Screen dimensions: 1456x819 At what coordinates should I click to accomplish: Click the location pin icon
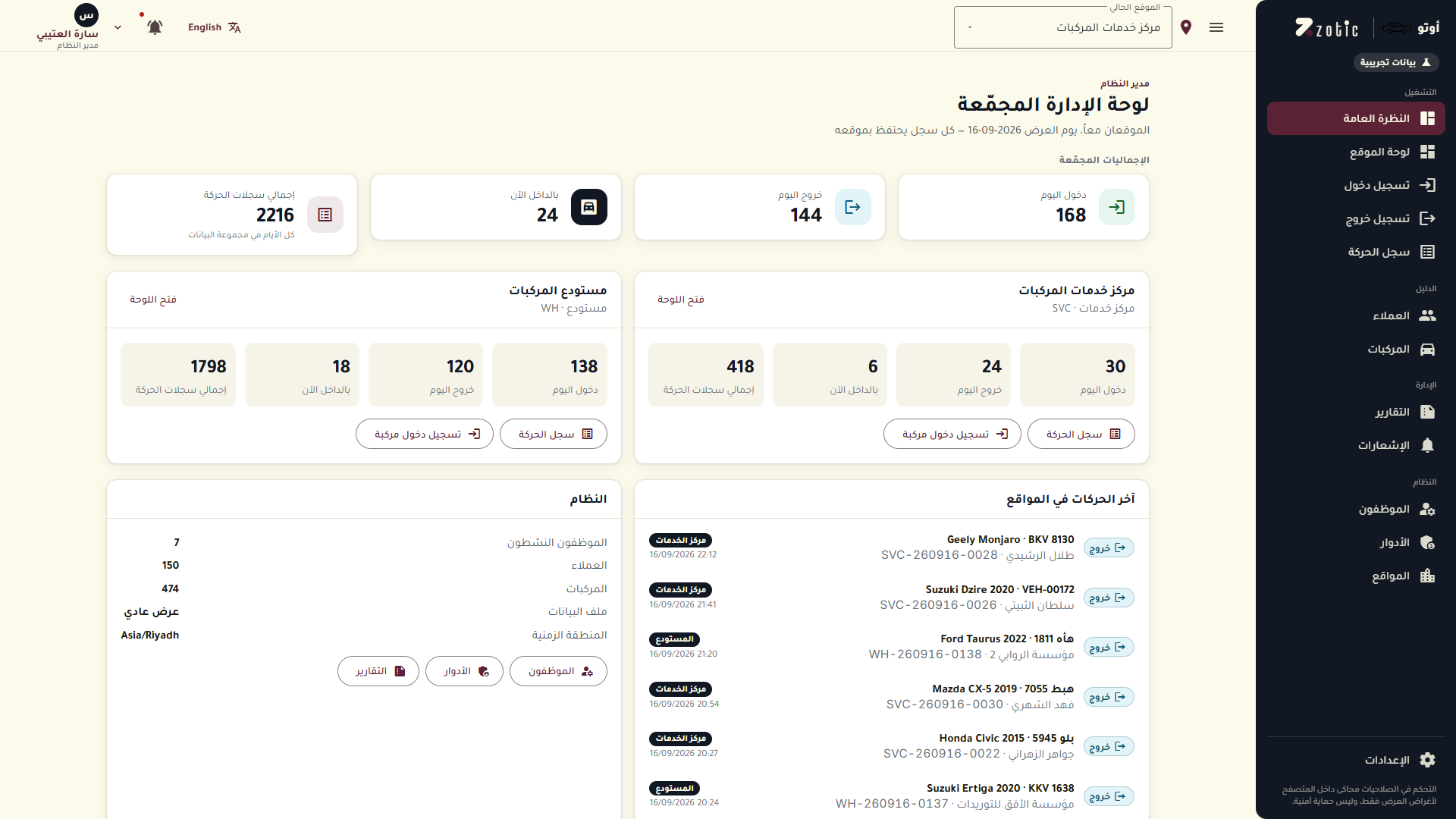pos(1187,27)
